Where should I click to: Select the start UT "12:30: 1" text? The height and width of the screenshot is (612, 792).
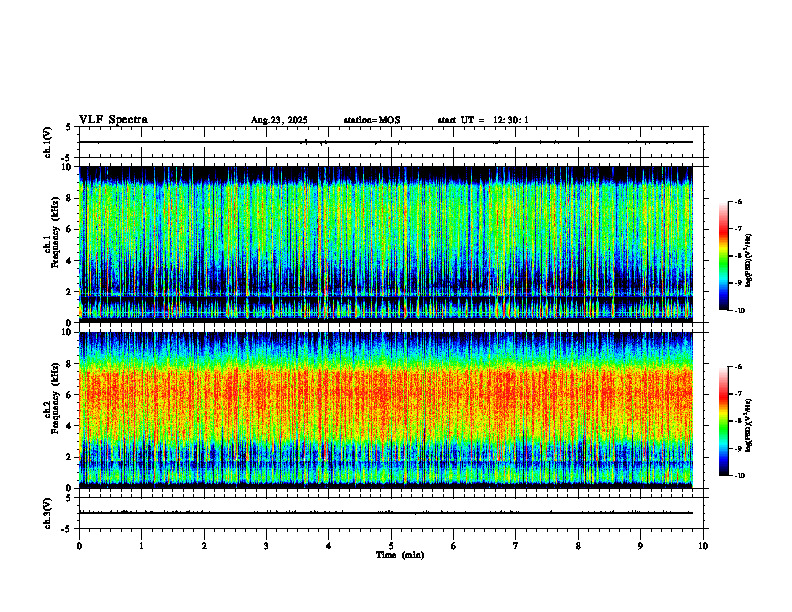point(511,120)
